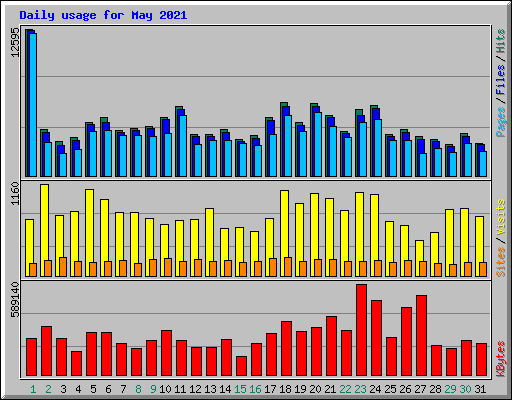
Task: Click day 2 on the x-axis
Action: [48, 389]
